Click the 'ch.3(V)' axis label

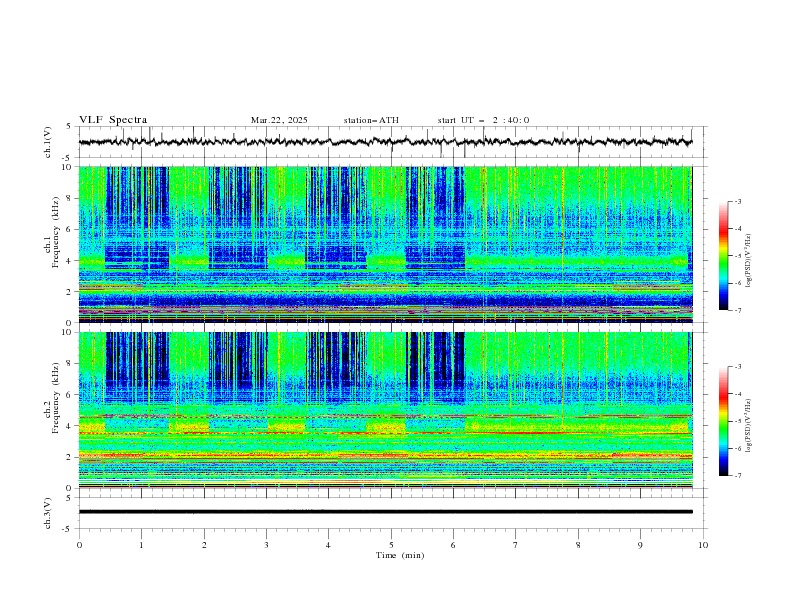(x=48, y=513)
